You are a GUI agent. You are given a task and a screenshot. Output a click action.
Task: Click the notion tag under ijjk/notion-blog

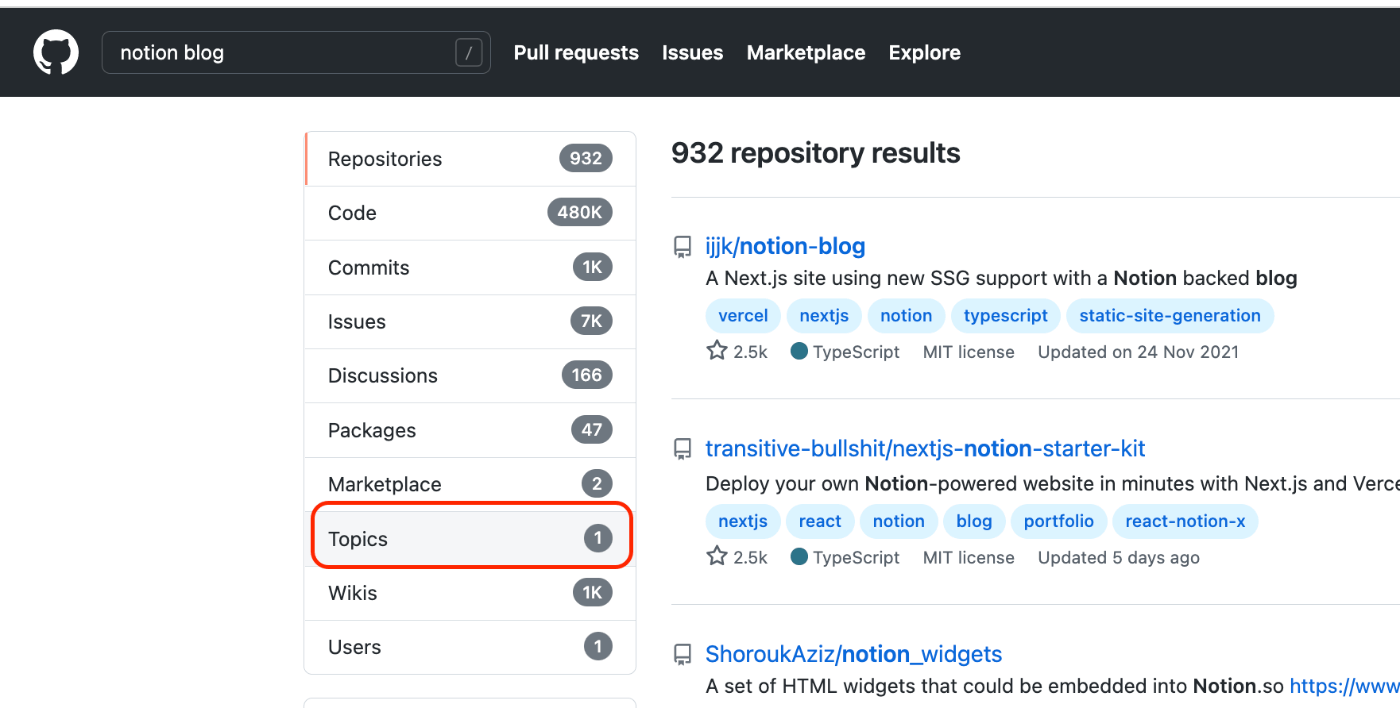click(906, 315)
